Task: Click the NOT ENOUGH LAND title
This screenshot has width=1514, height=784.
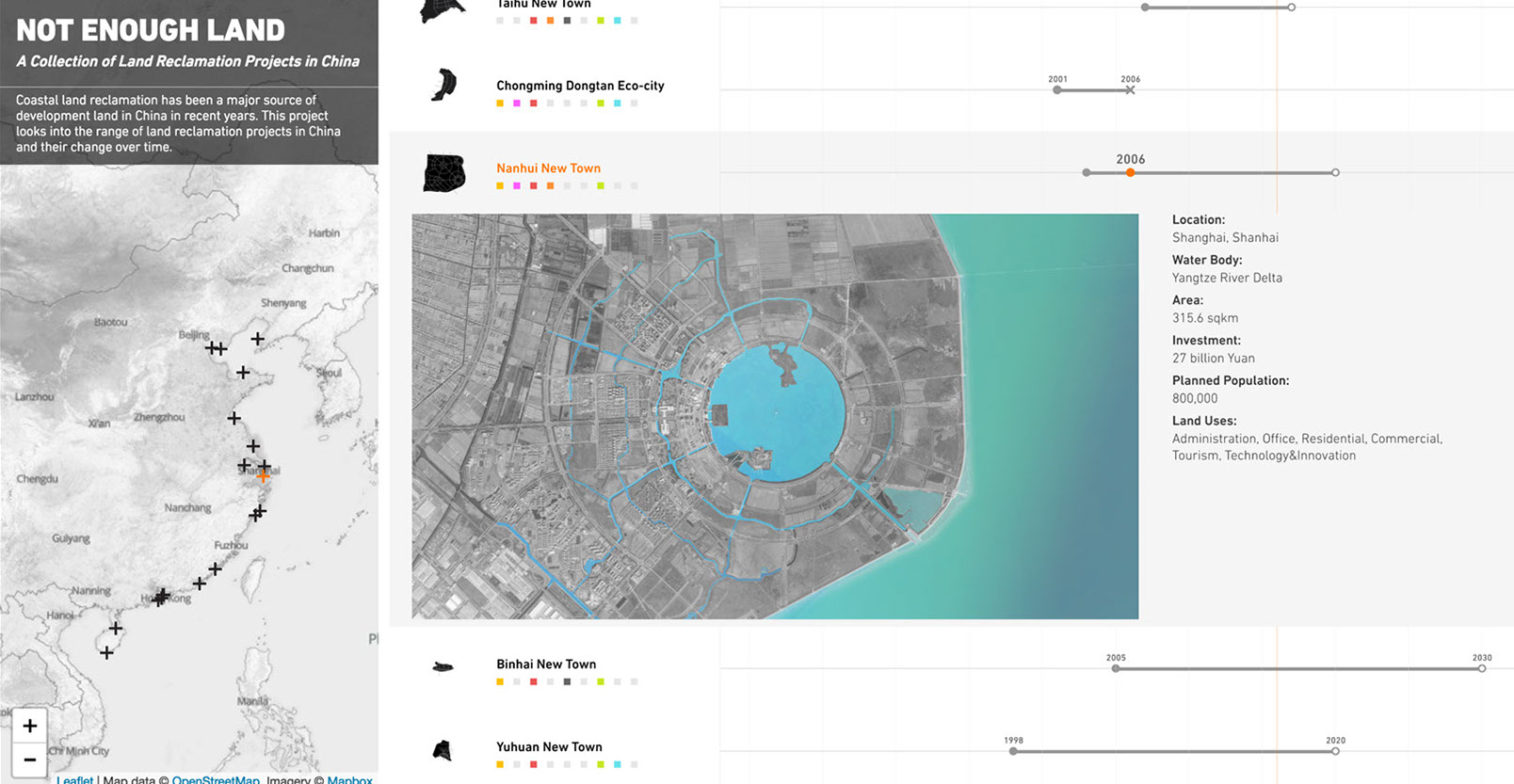Action: (x=151, y=30)
